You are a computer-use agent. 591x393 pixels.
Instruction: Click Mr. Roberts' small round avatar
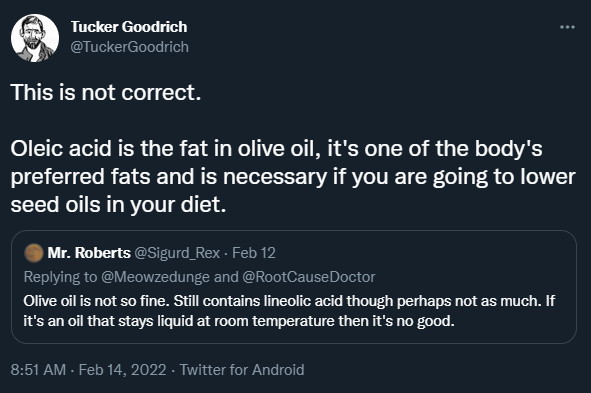point(34,253)
